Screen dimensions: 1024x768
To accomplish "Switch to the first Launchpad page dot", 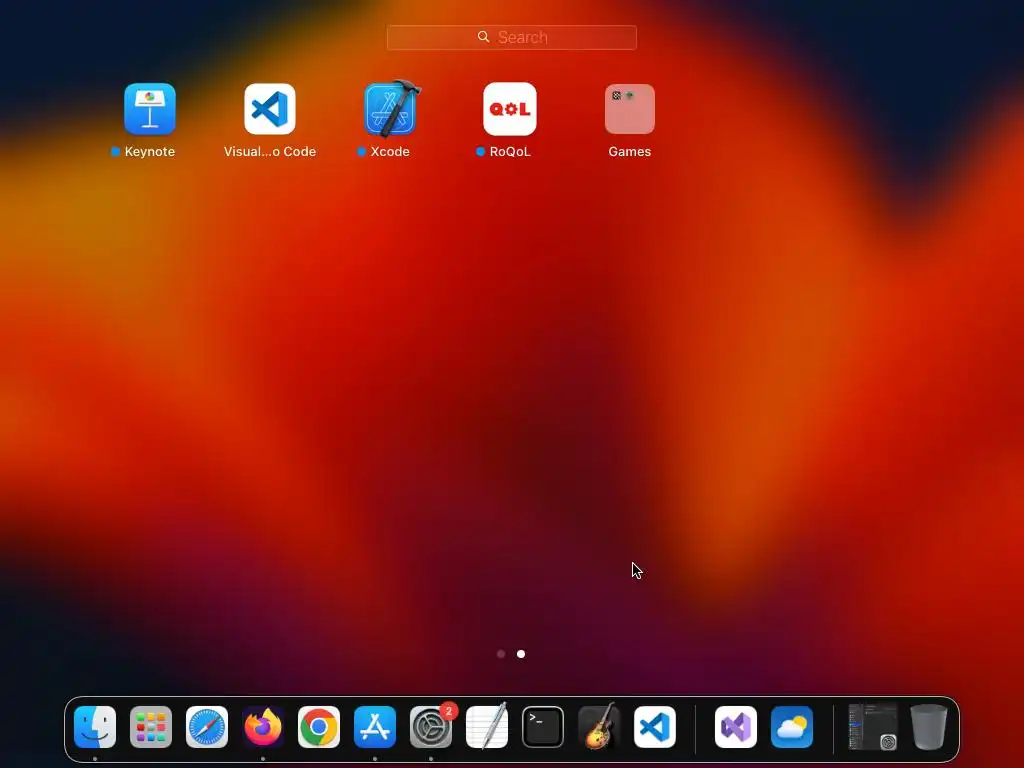I will click(501, 654).
